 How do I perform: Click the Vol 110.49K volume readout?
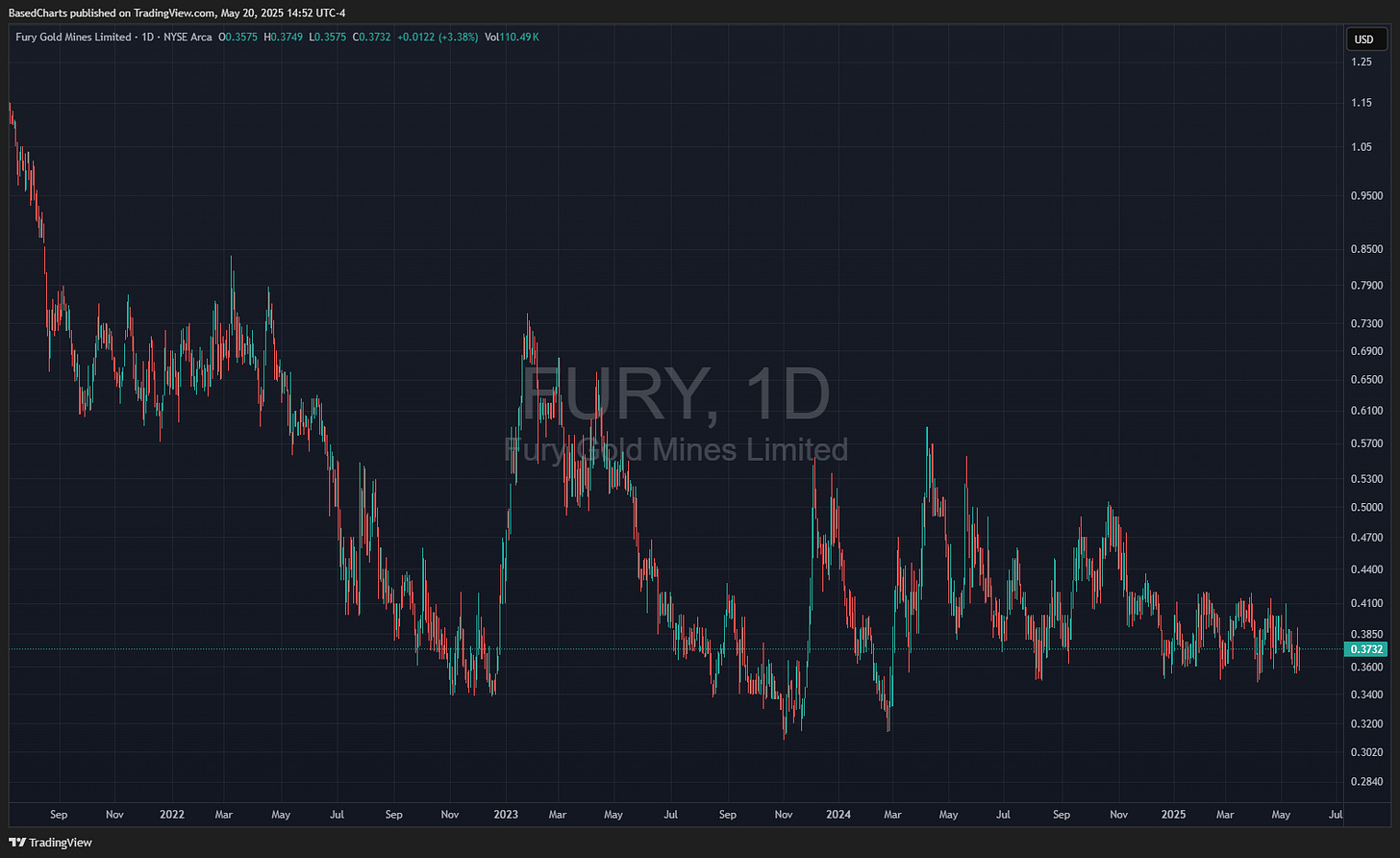tap(512, 37)
